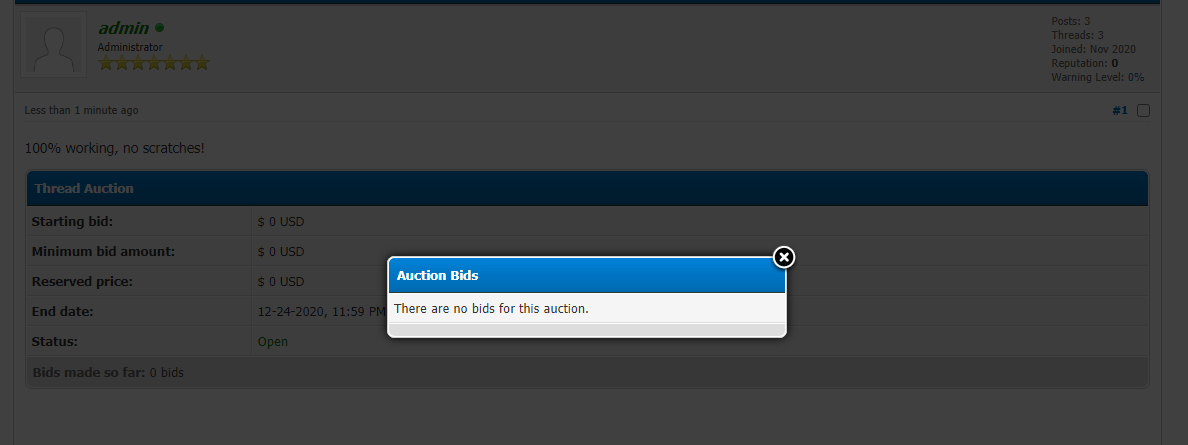The width and height of the screenshot is (1188, 445).
Task: Close the Auction Bids popup
Action: click(785, 258)
